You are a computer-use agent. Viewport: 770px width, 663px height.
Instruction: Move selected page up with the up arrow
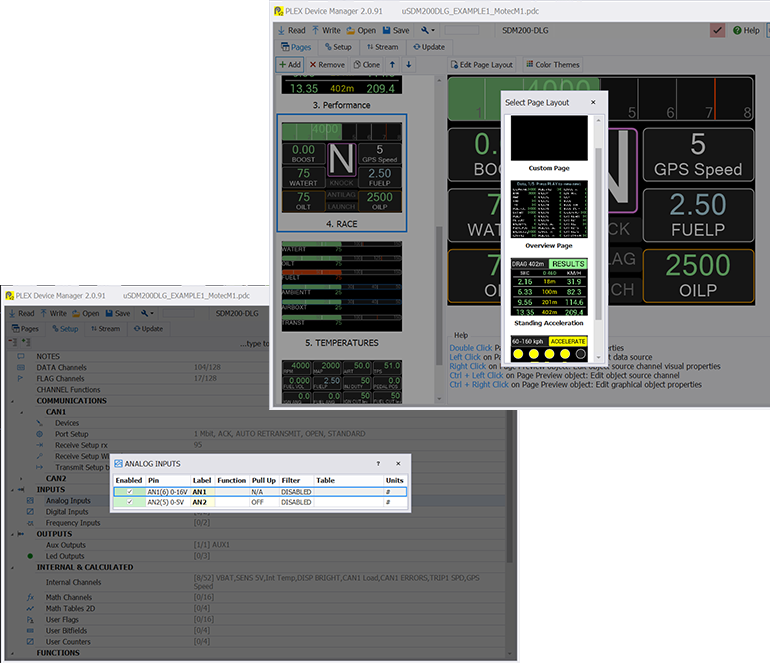pyautogui.click(x=392, y=64)
